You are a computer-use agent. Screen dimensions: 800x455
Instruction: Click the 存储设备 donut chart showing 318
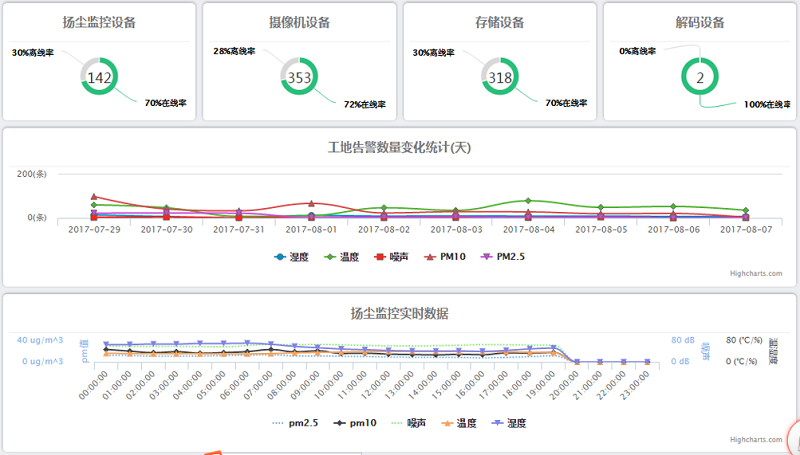click(500, 77)
